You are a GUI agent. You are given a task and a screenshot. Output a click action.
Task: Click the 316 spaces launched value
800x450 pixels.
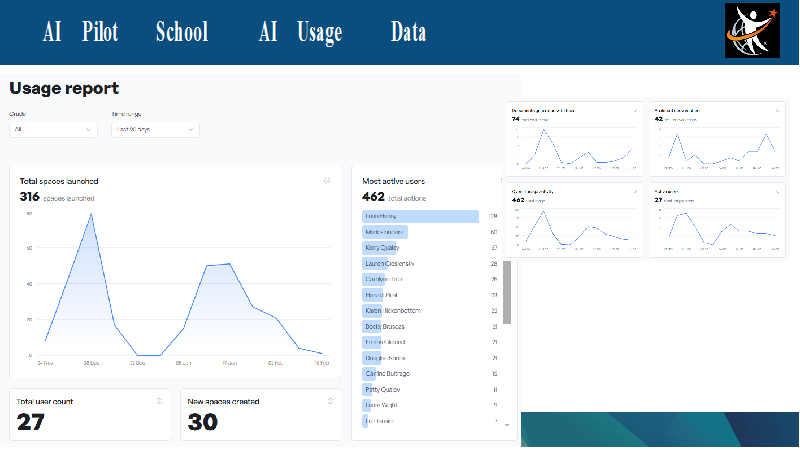[x=57, y=197]
